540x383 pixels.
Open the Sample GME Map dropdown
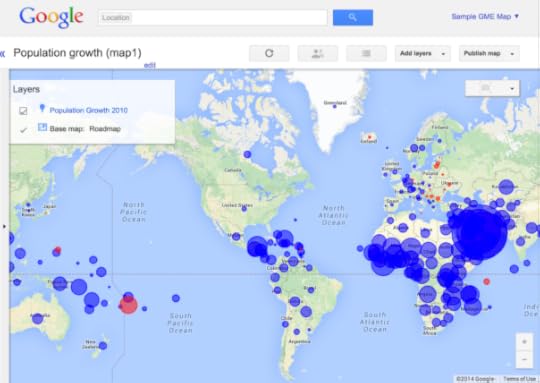[x=485, y=17]
